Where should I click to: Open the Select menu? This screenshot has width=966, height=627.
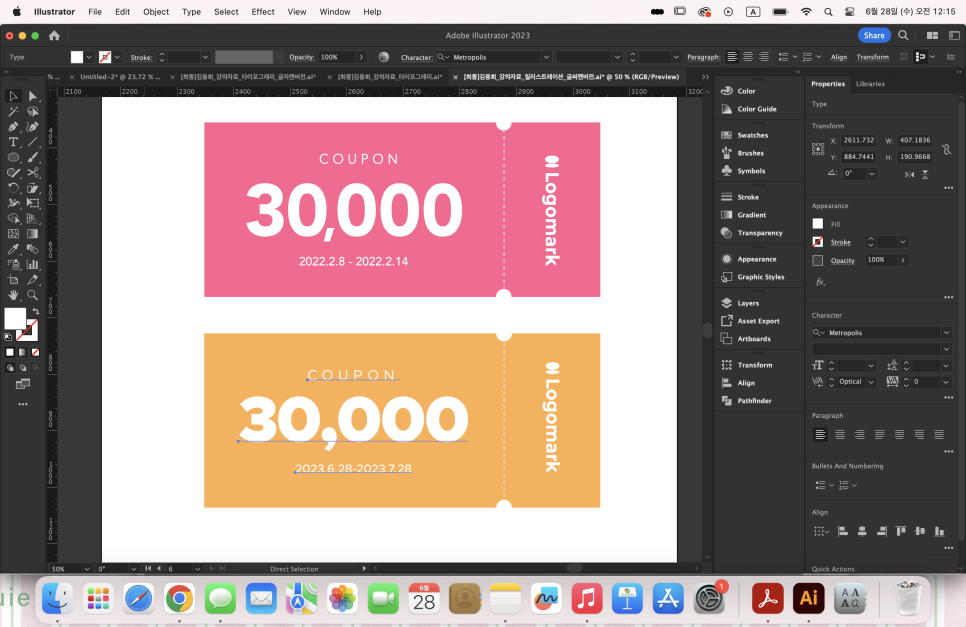(226, 12)
